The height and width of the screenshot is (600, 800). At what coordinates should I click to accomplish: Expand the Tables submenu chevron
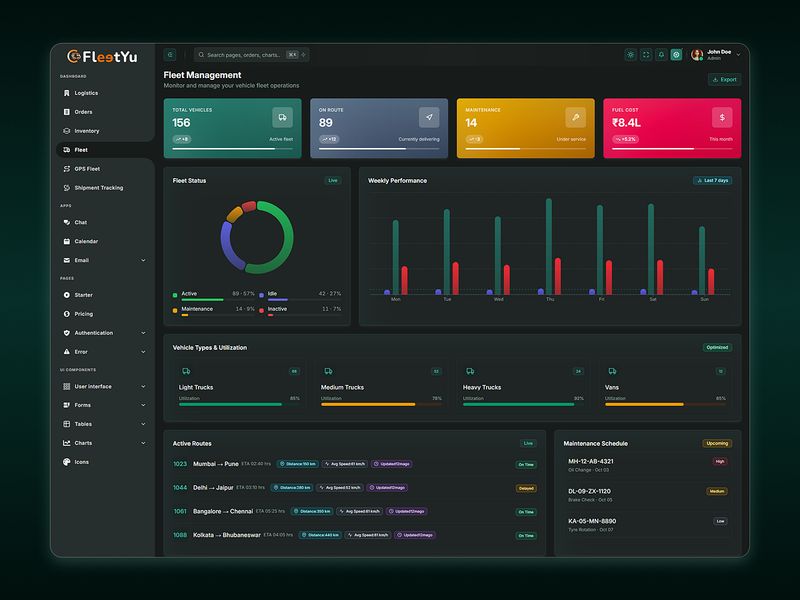pos(143,424)
